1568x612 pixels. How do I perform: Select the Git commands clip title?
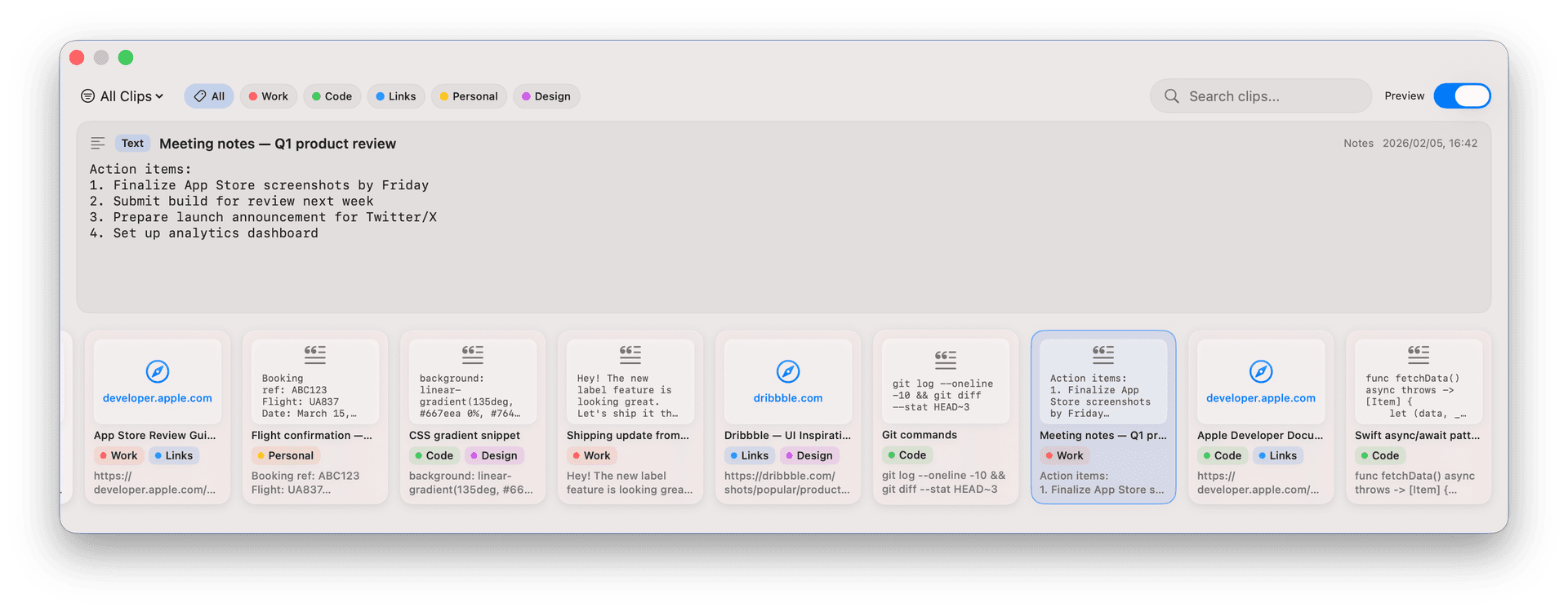pos(920,435)
